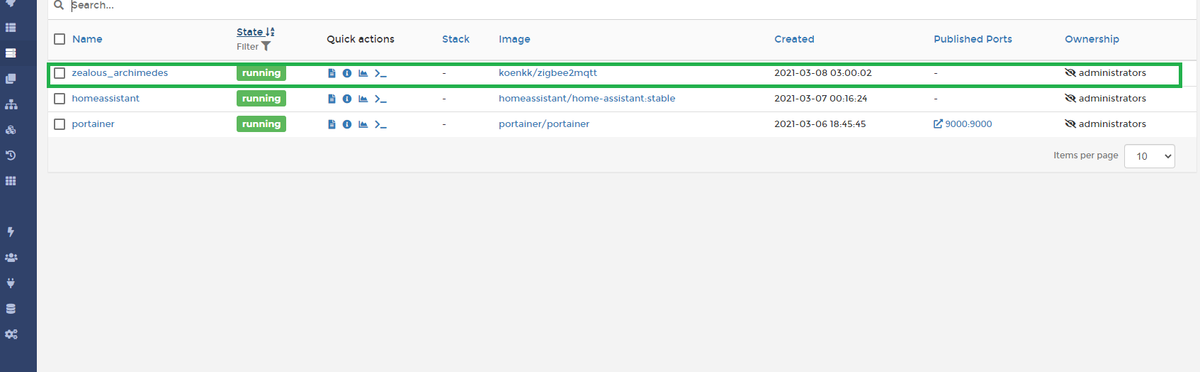Viewport: 1200px width, 372px height.
Task: Click running badge of portainer row
Action: 261,124
